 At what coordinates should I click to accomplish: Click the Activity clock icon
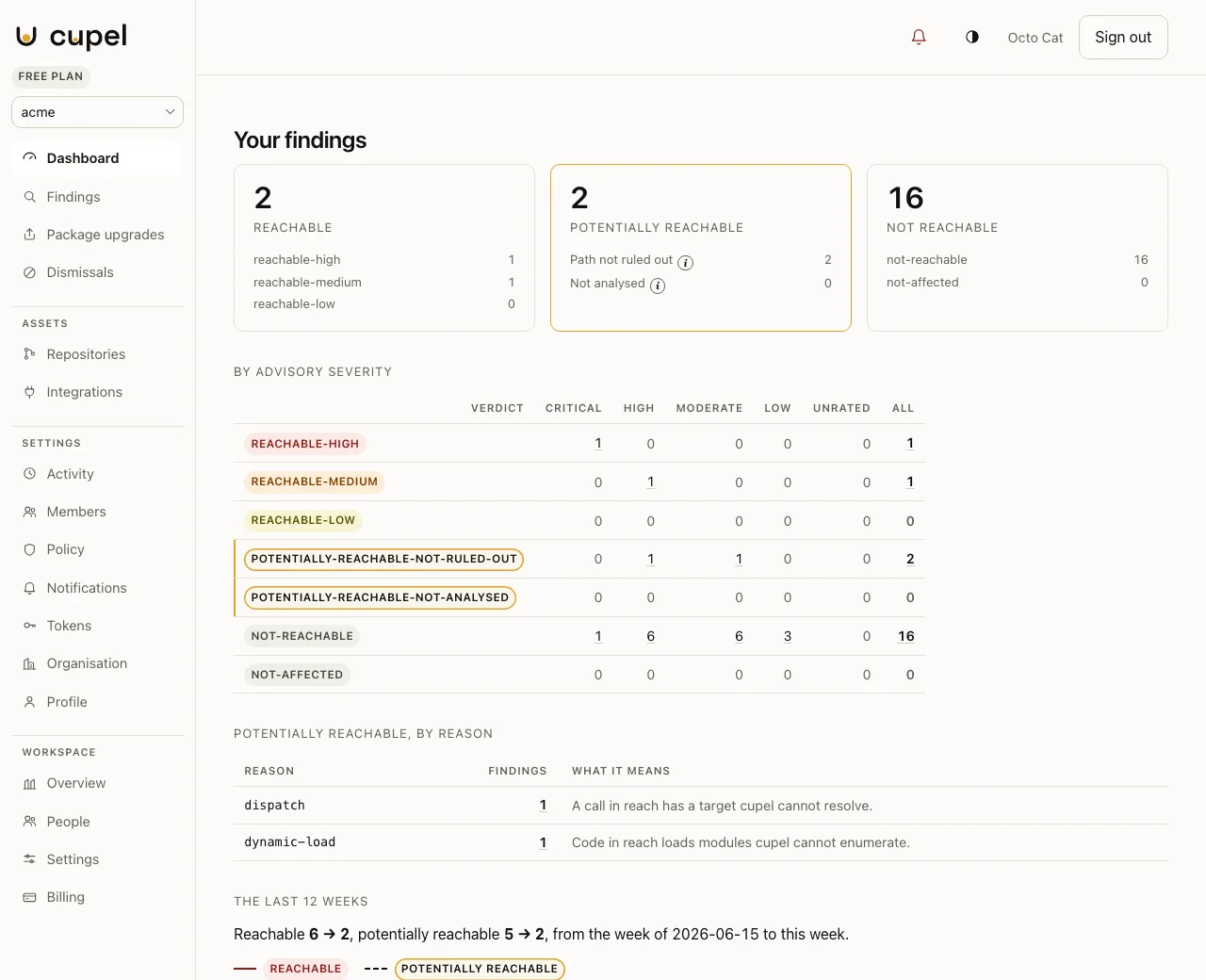pyautogui.click(x=29, y=474)
